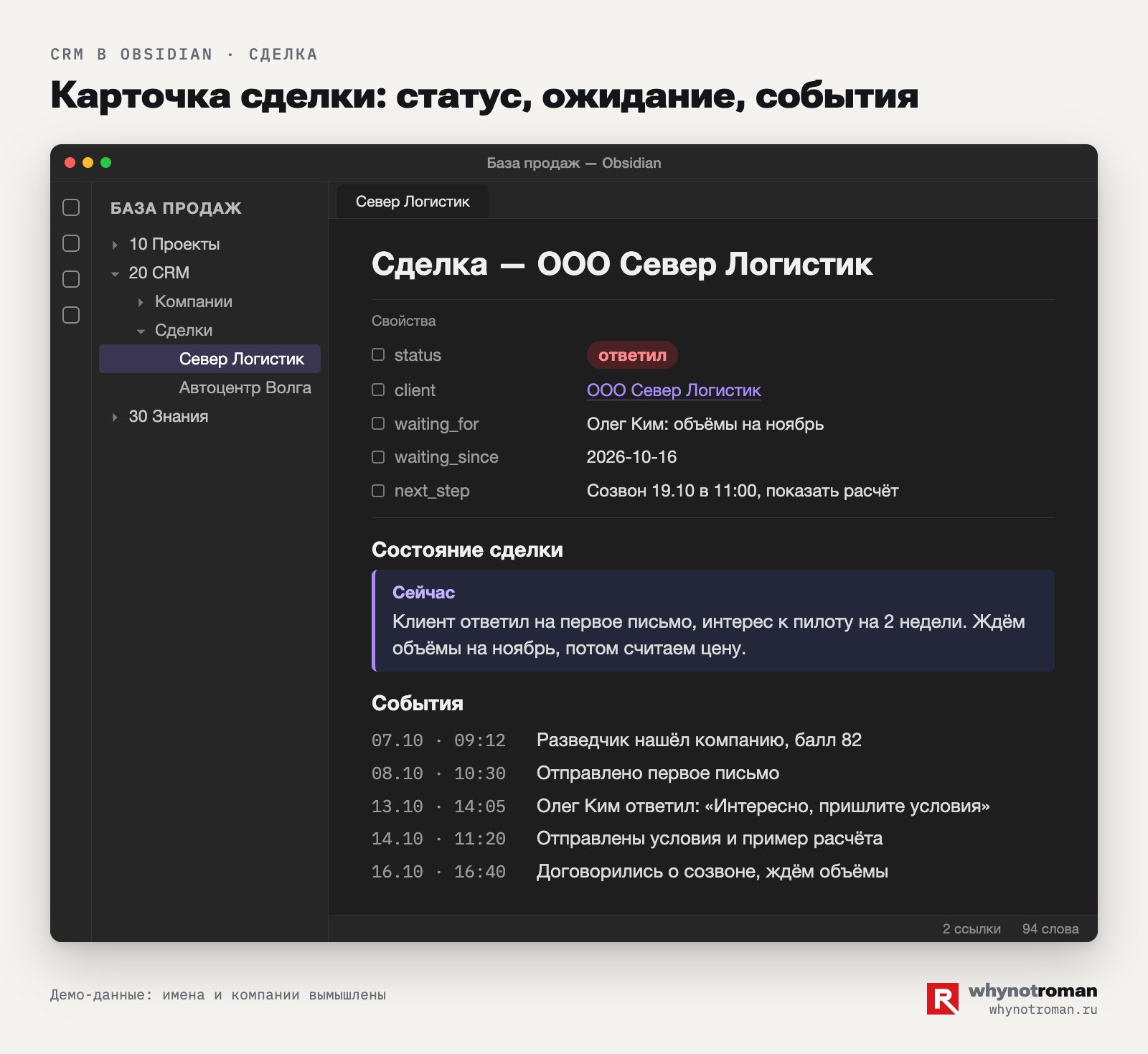Open the Север Логистик note in tree

210,359
